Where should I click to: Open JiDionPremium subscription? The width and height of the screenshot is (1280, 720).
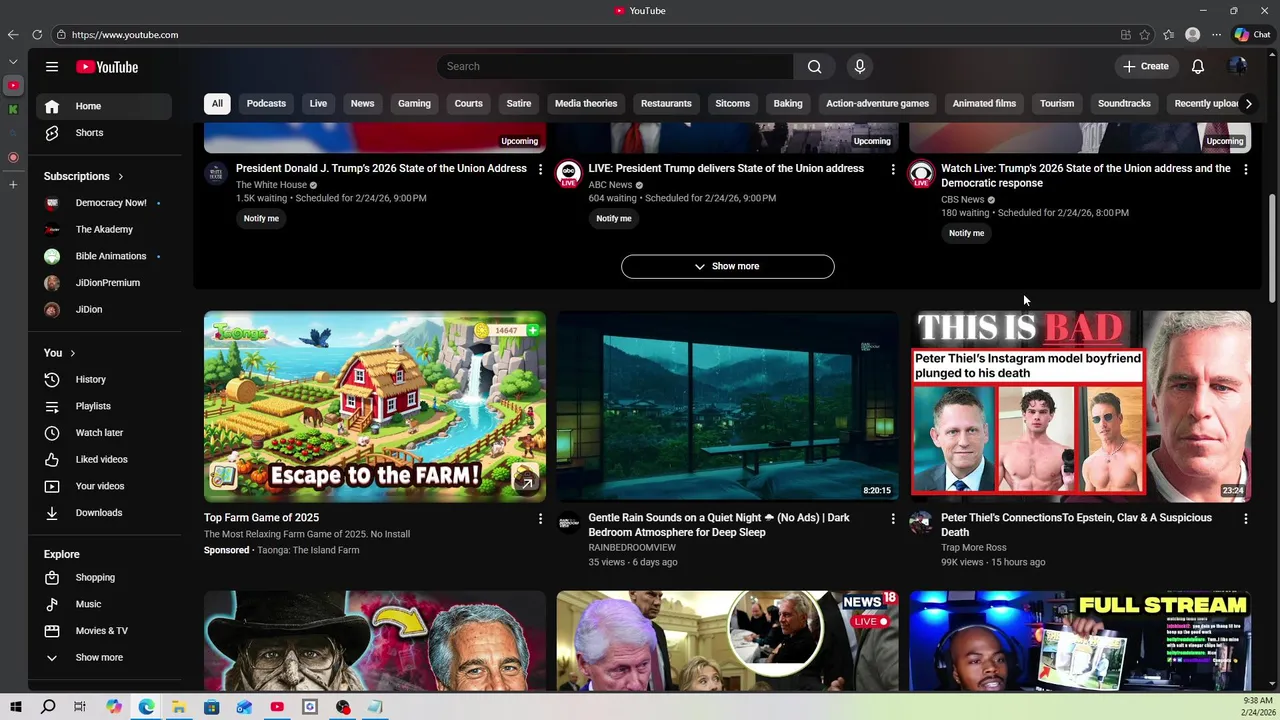tap(104, 283)
